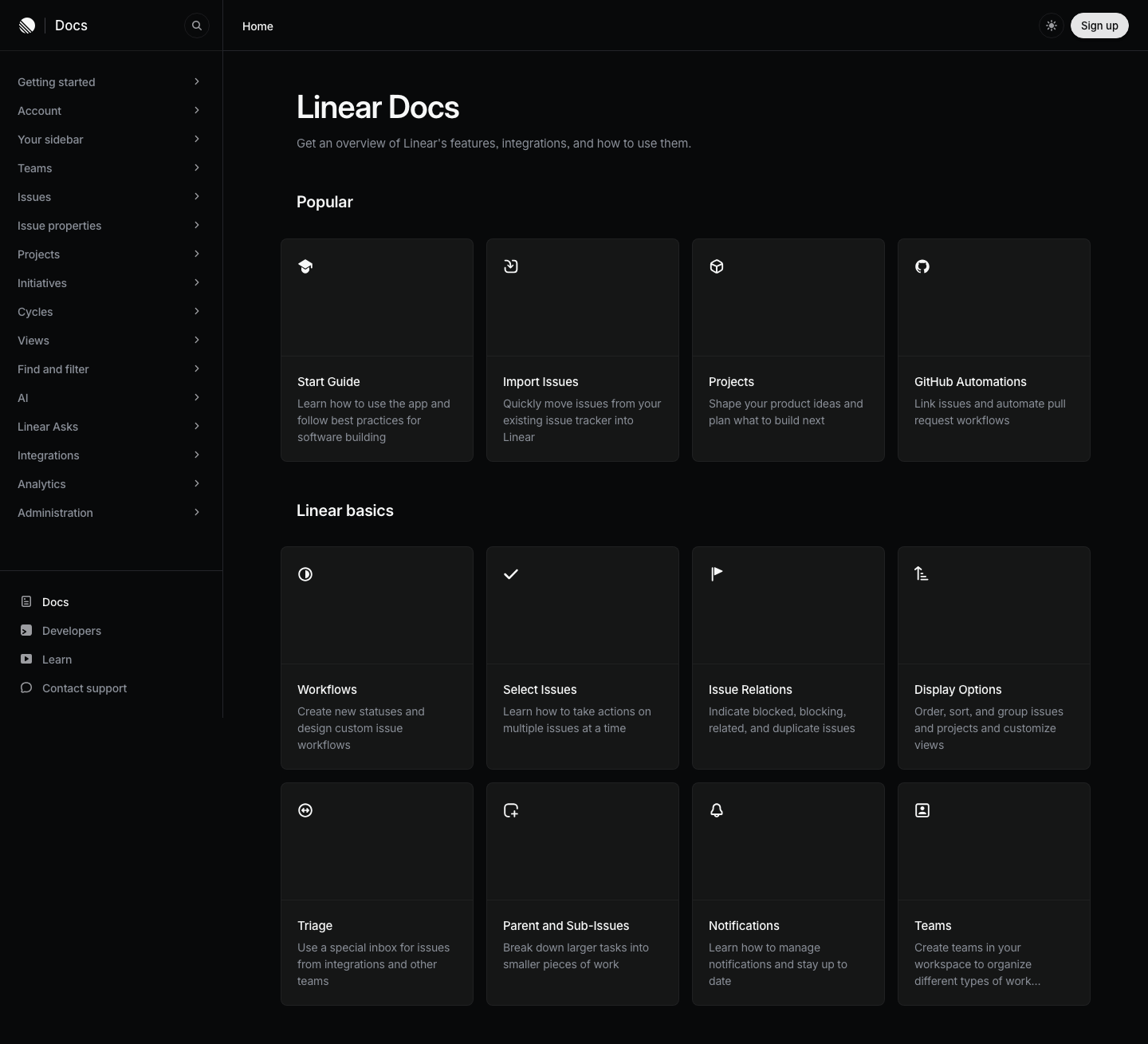Click the Select Issues checkmark icon

[x=511, y=574]
